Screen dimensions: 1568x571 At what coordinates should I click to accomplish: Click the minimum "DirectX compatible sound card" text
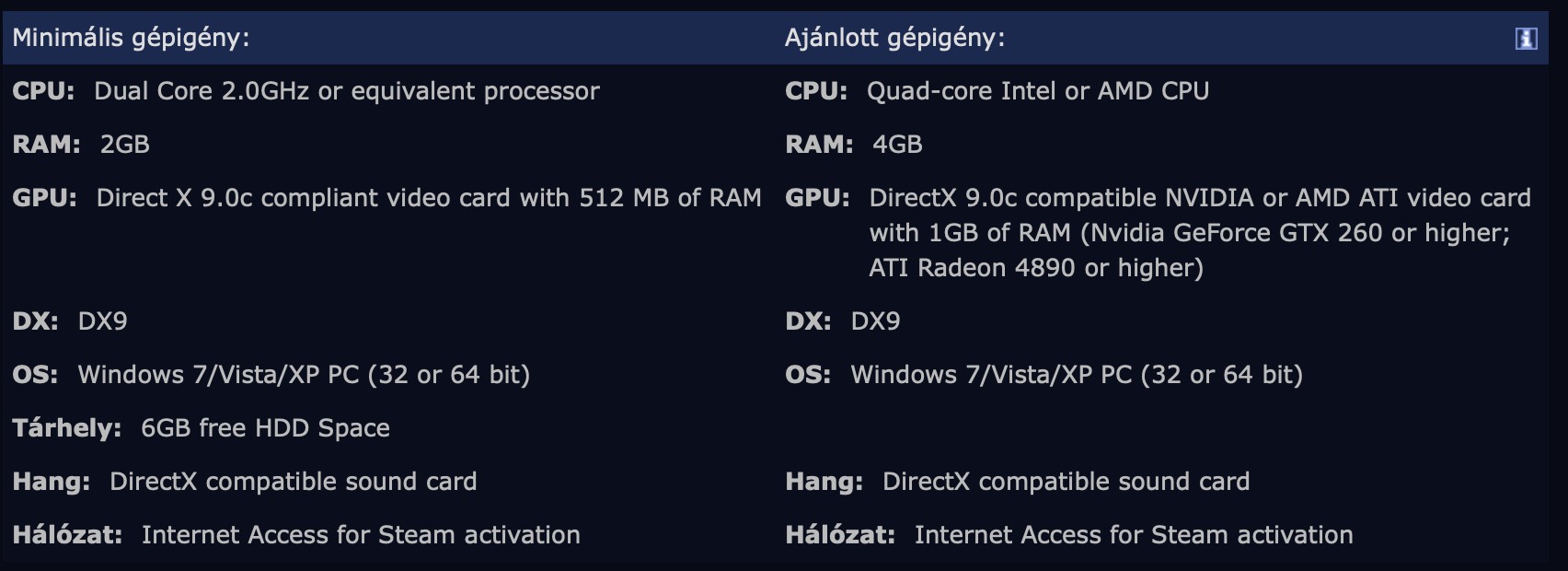293,482
